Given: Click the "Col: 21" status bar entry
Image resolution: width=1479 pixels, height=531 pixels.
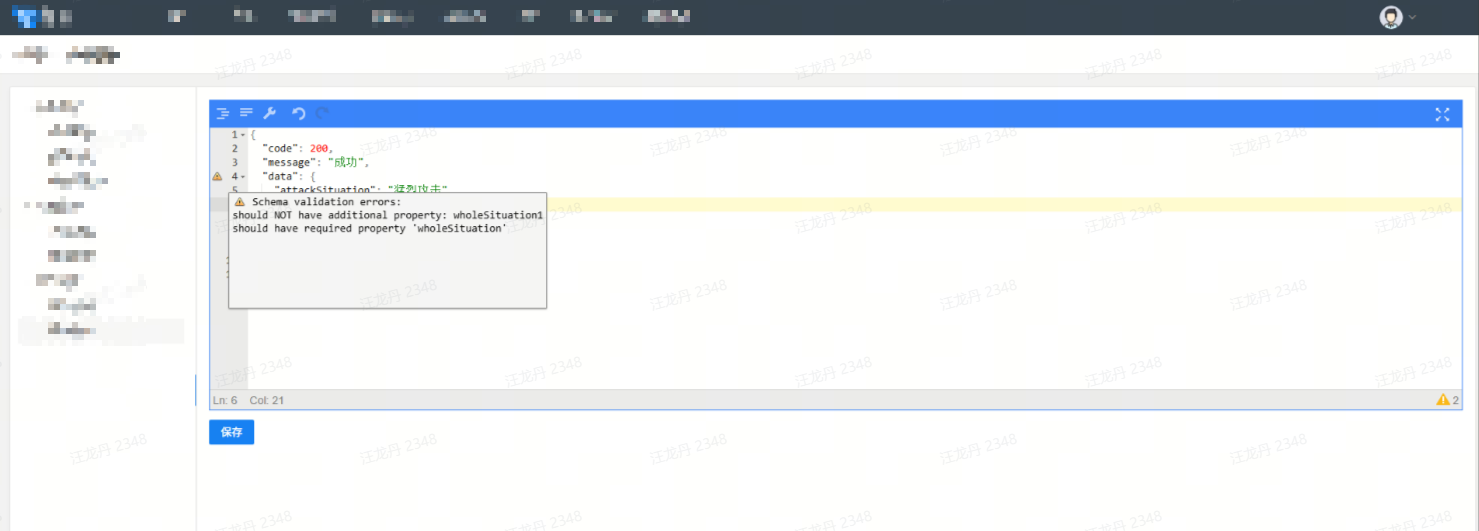Looking at the screenshot, I should [267, 400].
